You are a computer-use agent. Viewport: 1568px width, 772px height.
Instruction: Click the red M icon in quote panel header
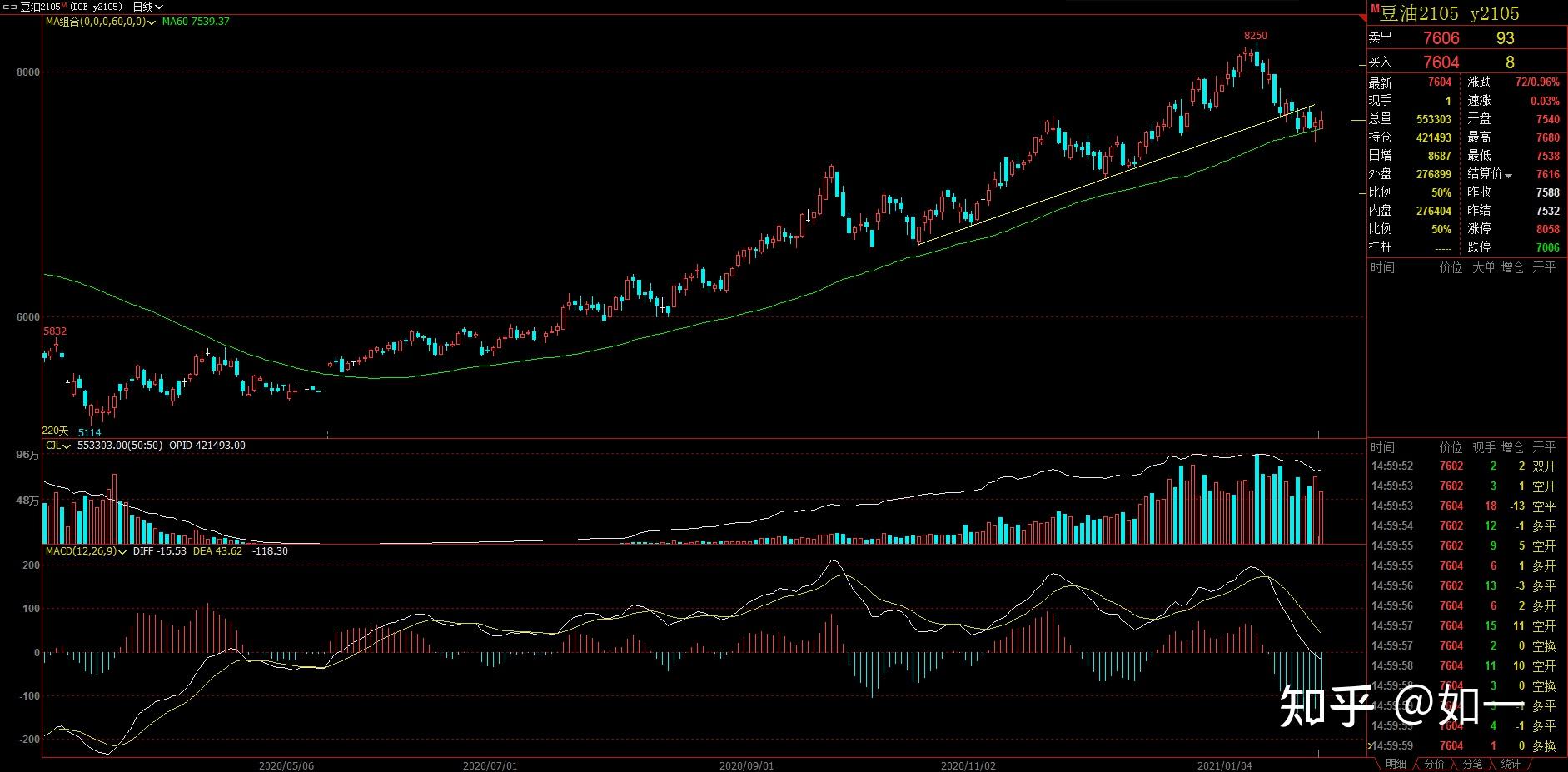1375,9
